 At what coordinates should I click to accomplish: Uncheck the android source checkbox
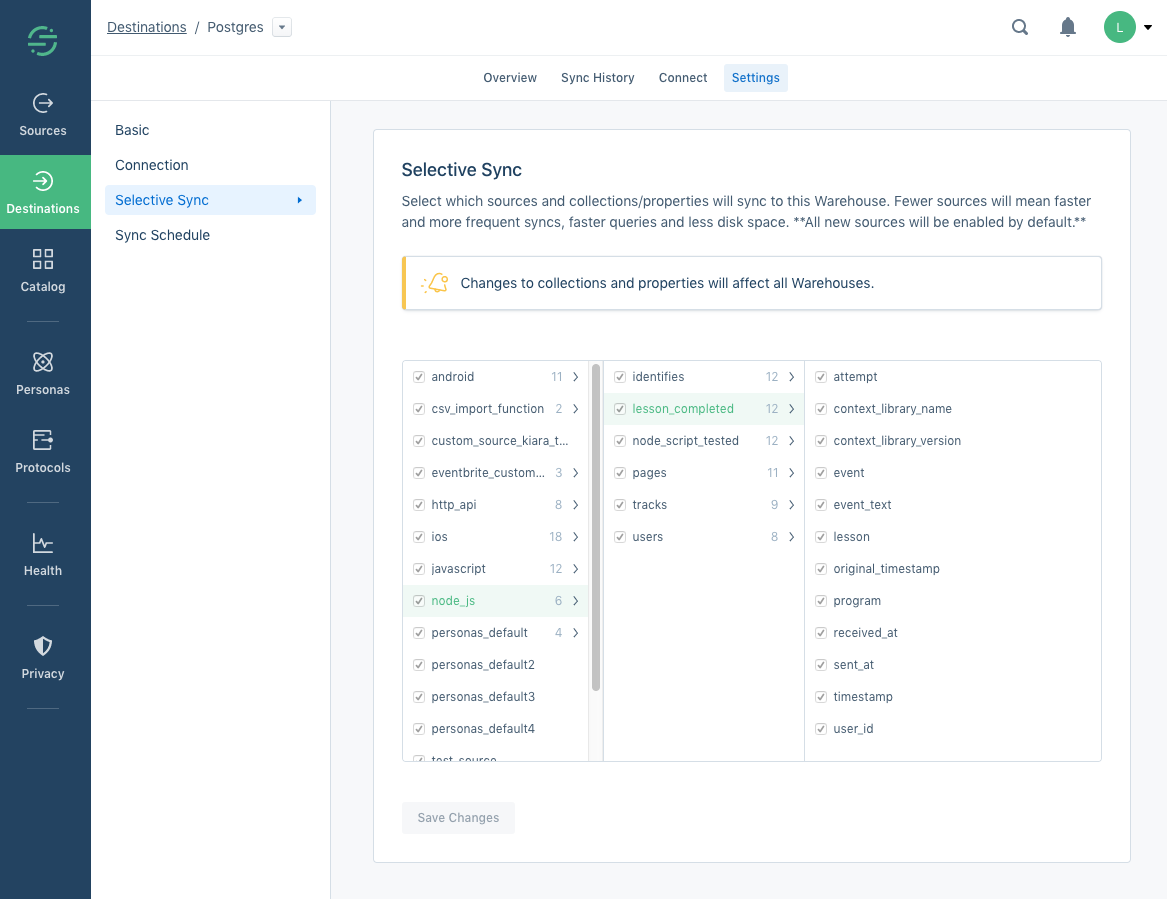pyautogui.click(x=419, y=377)
